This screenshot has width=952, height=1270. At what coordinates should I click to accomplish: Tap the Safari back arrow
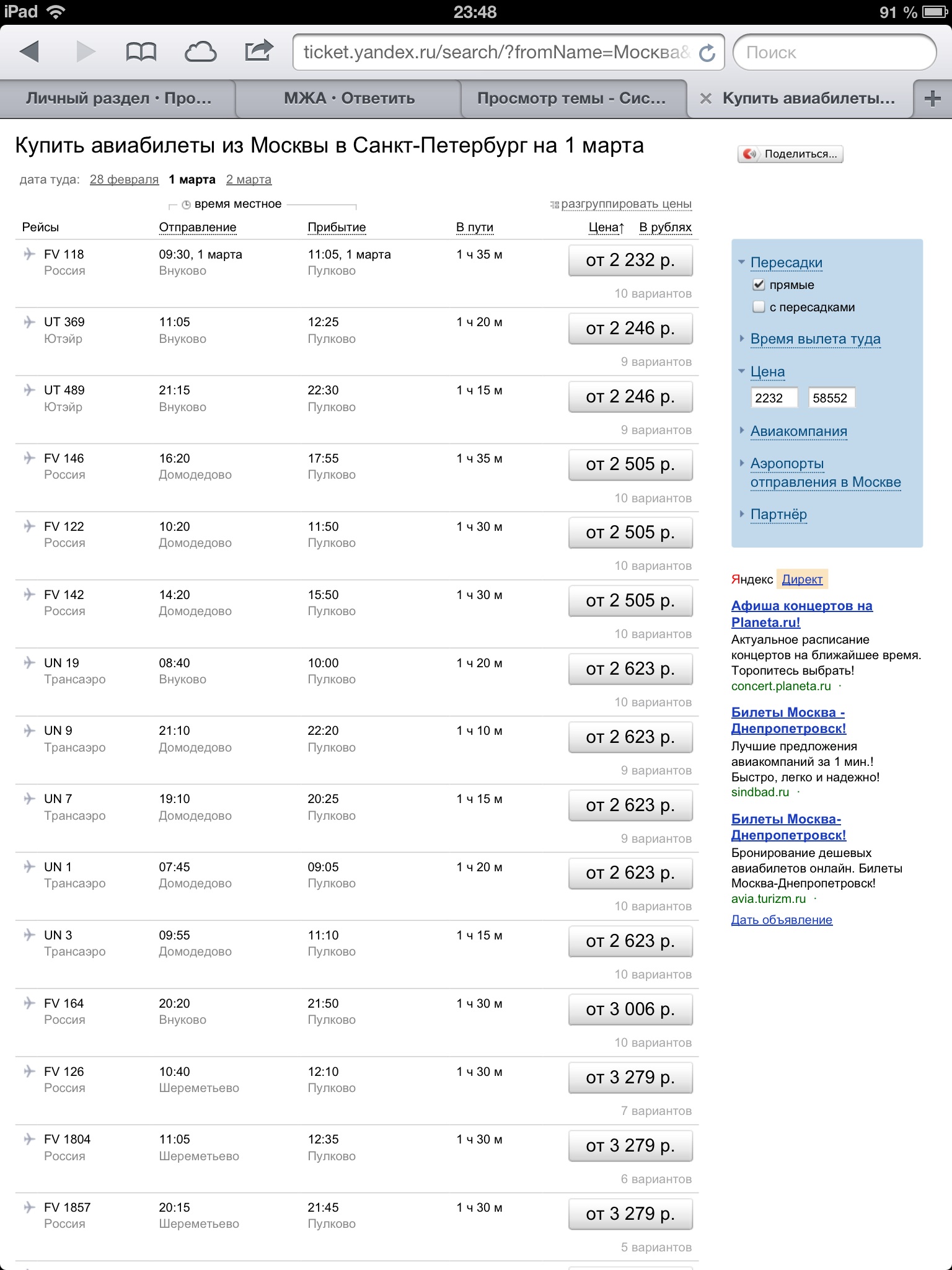[x=30, y=52]
